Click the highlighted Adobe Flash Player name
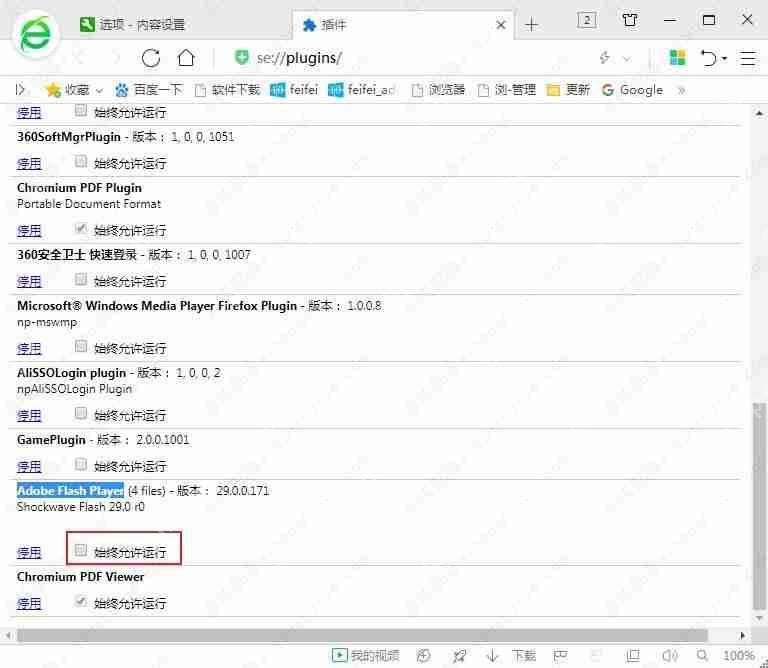The image size is (768, 668). coord(70,490)
